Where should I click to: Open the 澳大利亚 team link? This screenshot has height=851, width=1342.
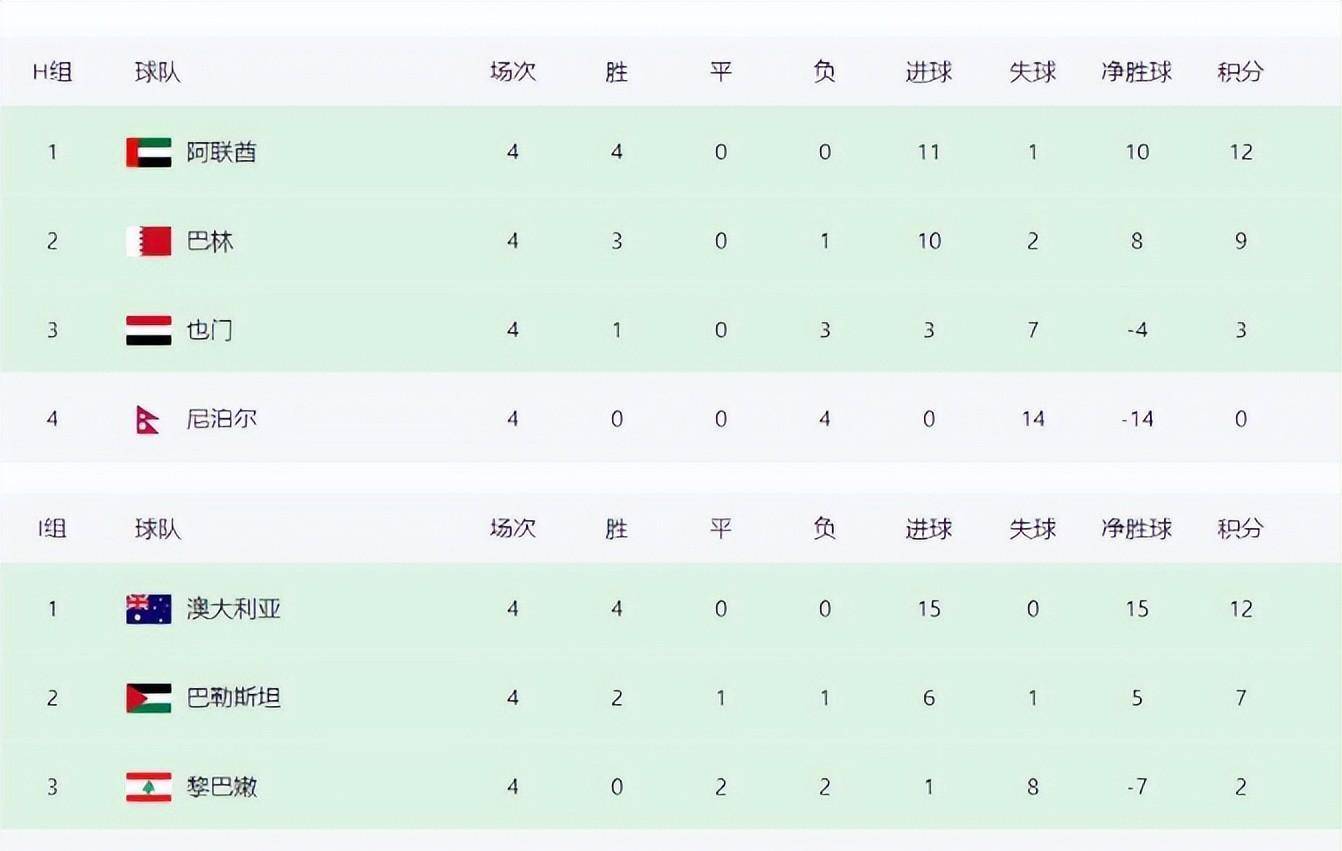[233, 609]
